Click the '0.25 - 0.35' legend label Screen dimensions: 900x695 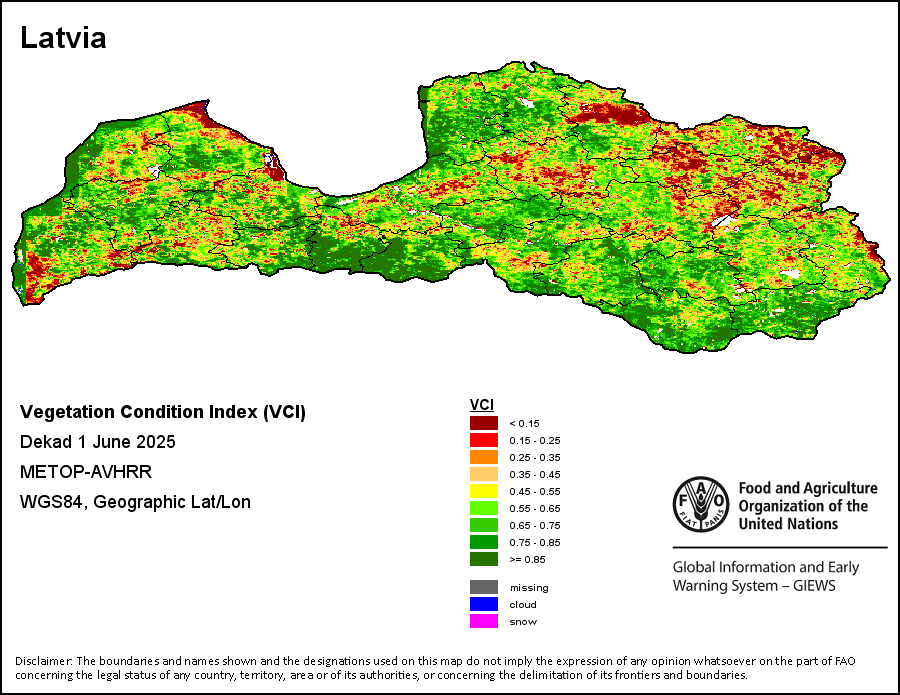(x=535, y=457)
